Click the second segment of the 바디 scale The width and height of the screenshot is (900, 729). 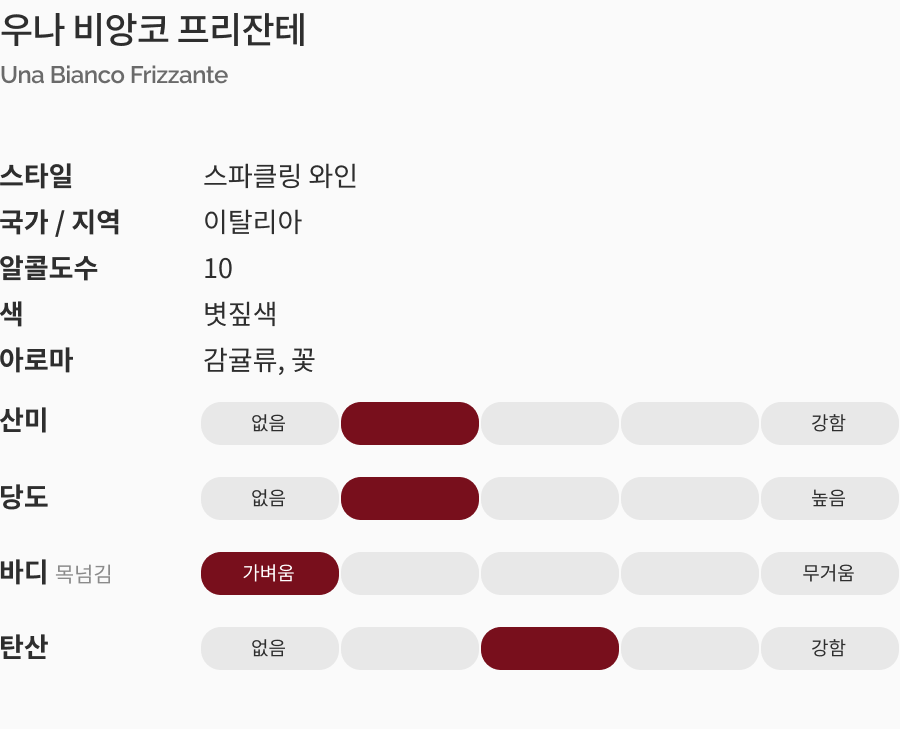click(x=409, y=573)
